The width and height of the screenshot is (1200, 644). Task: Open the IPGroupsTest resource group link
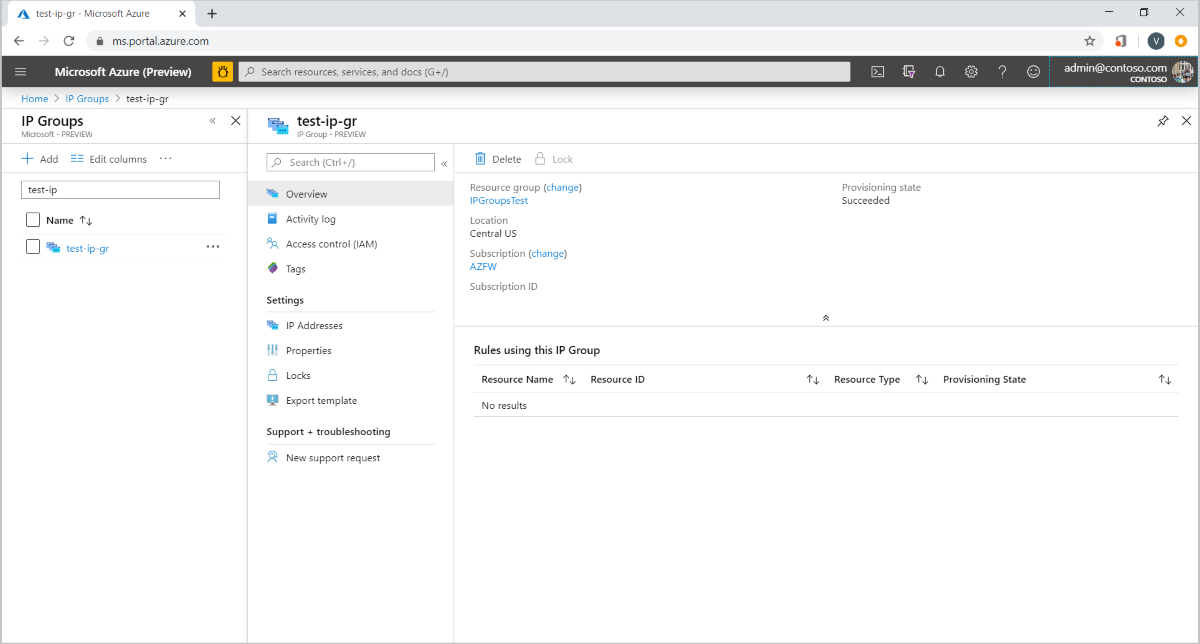pyautogui.click(x=499, y=200)
